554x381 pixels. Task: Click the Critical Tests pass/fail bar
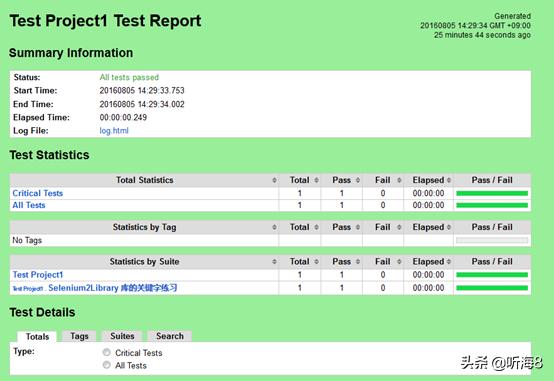(x=492, y=193)
